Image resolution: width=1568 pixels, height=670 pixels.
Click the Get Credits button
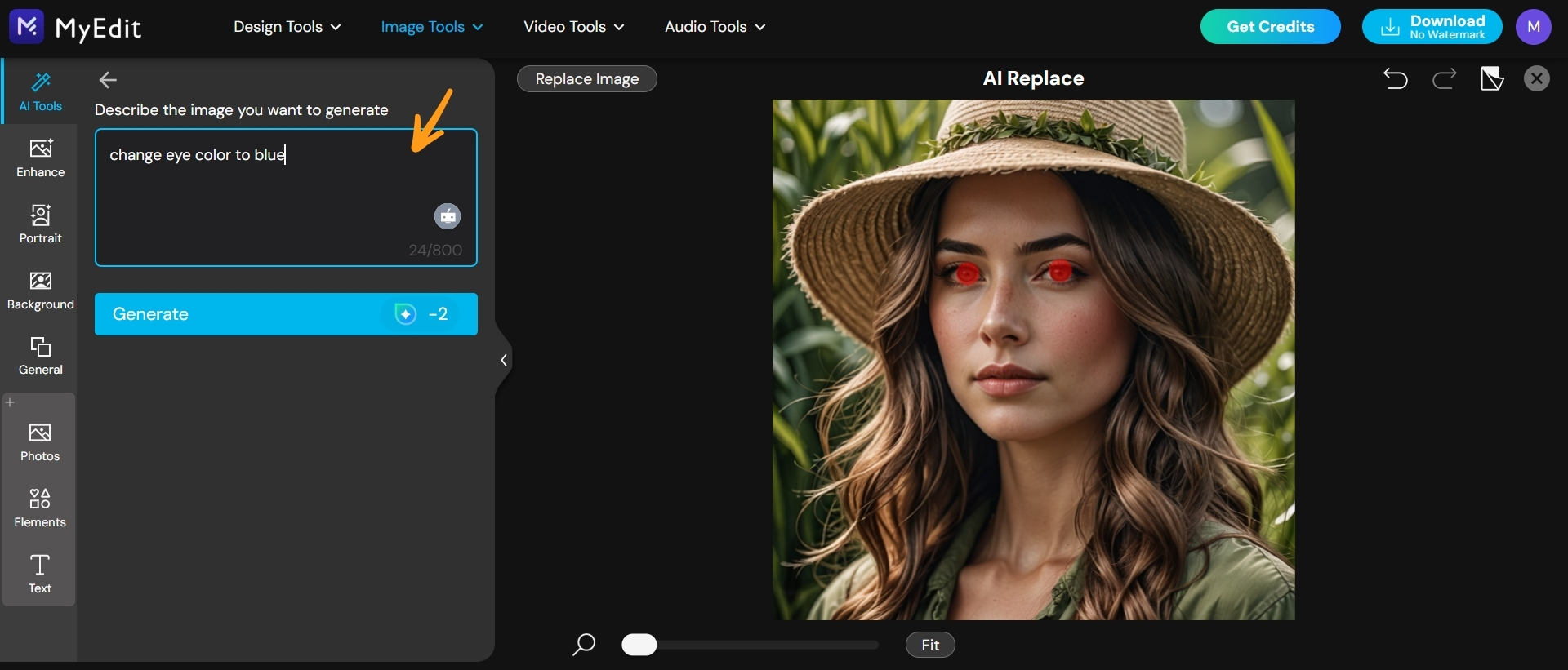1271,27
